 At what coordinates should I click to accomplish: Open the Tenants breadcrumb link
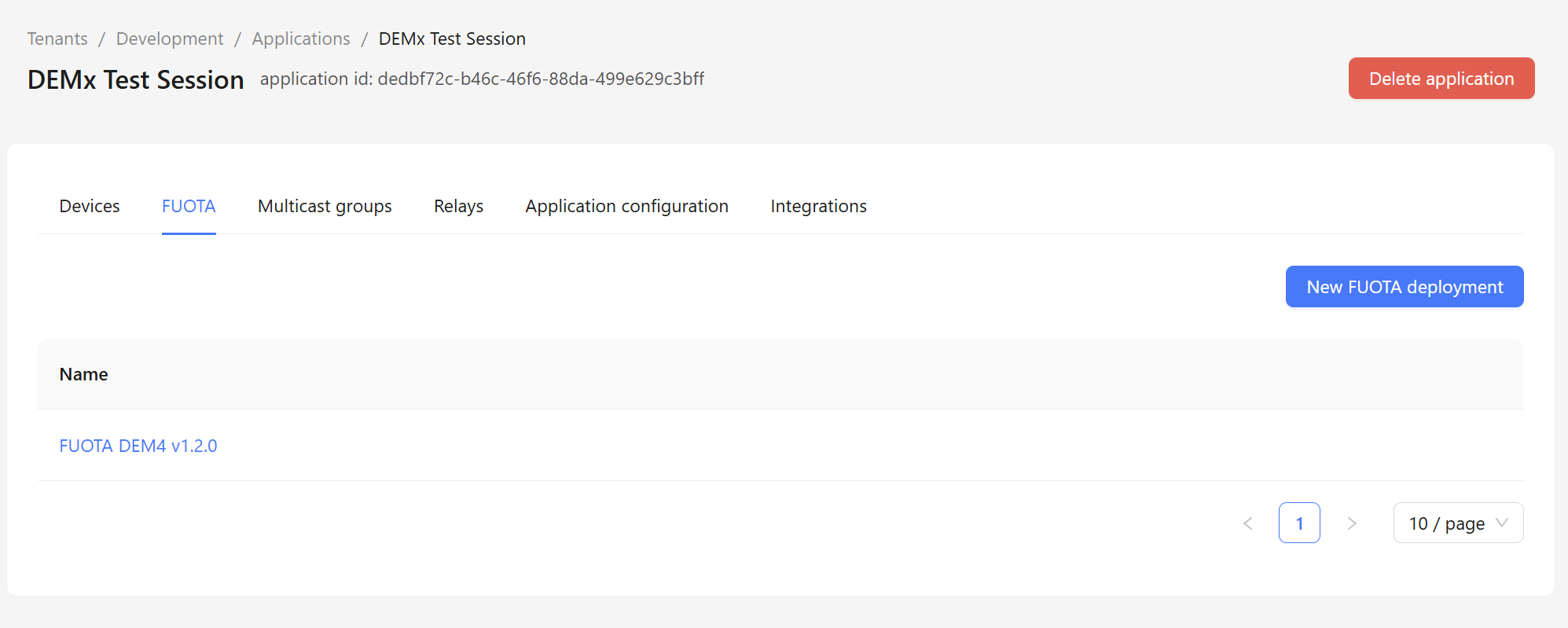(x=57, y=39)
